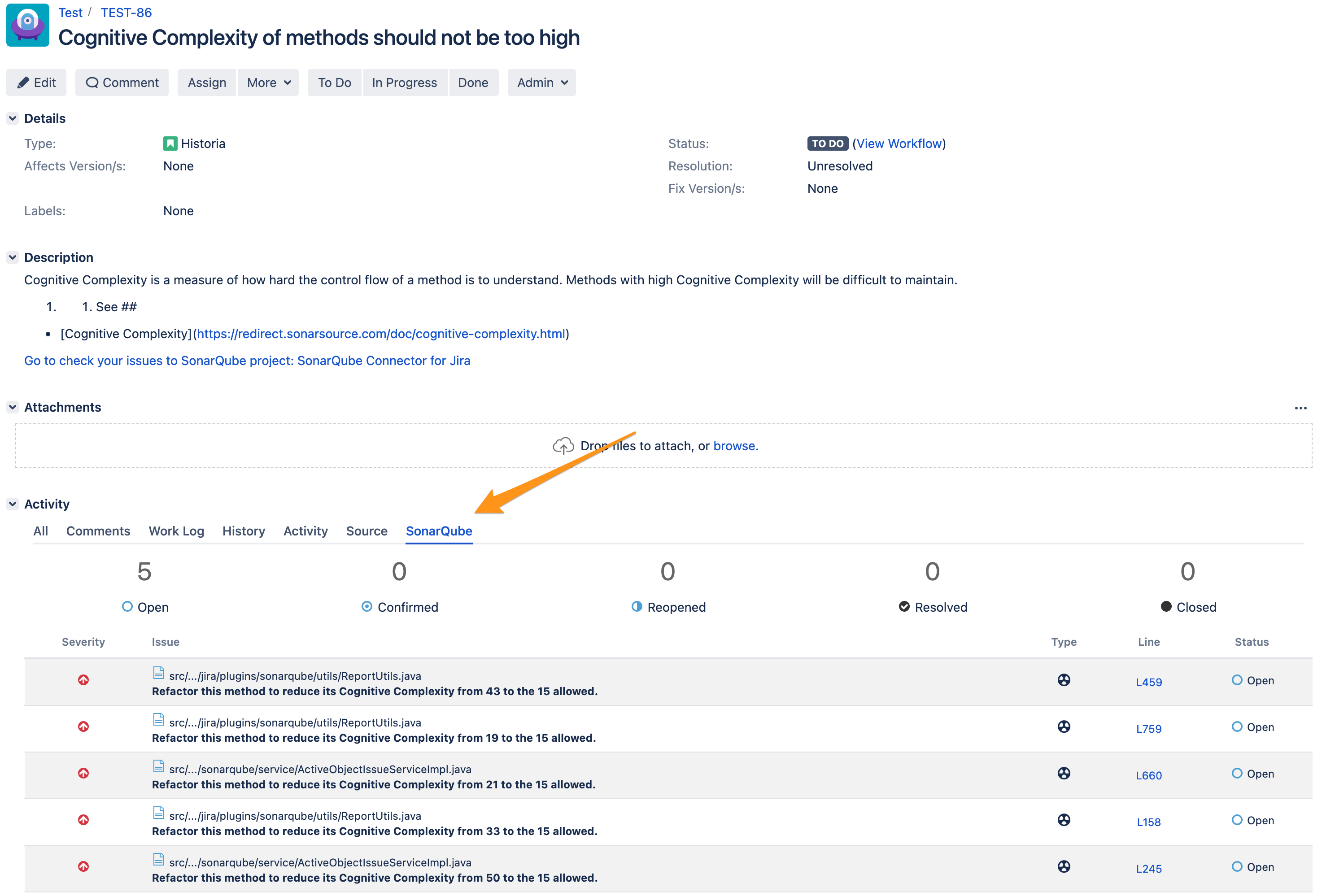
Task: Open line link L245
Action: pos(1148,869)
